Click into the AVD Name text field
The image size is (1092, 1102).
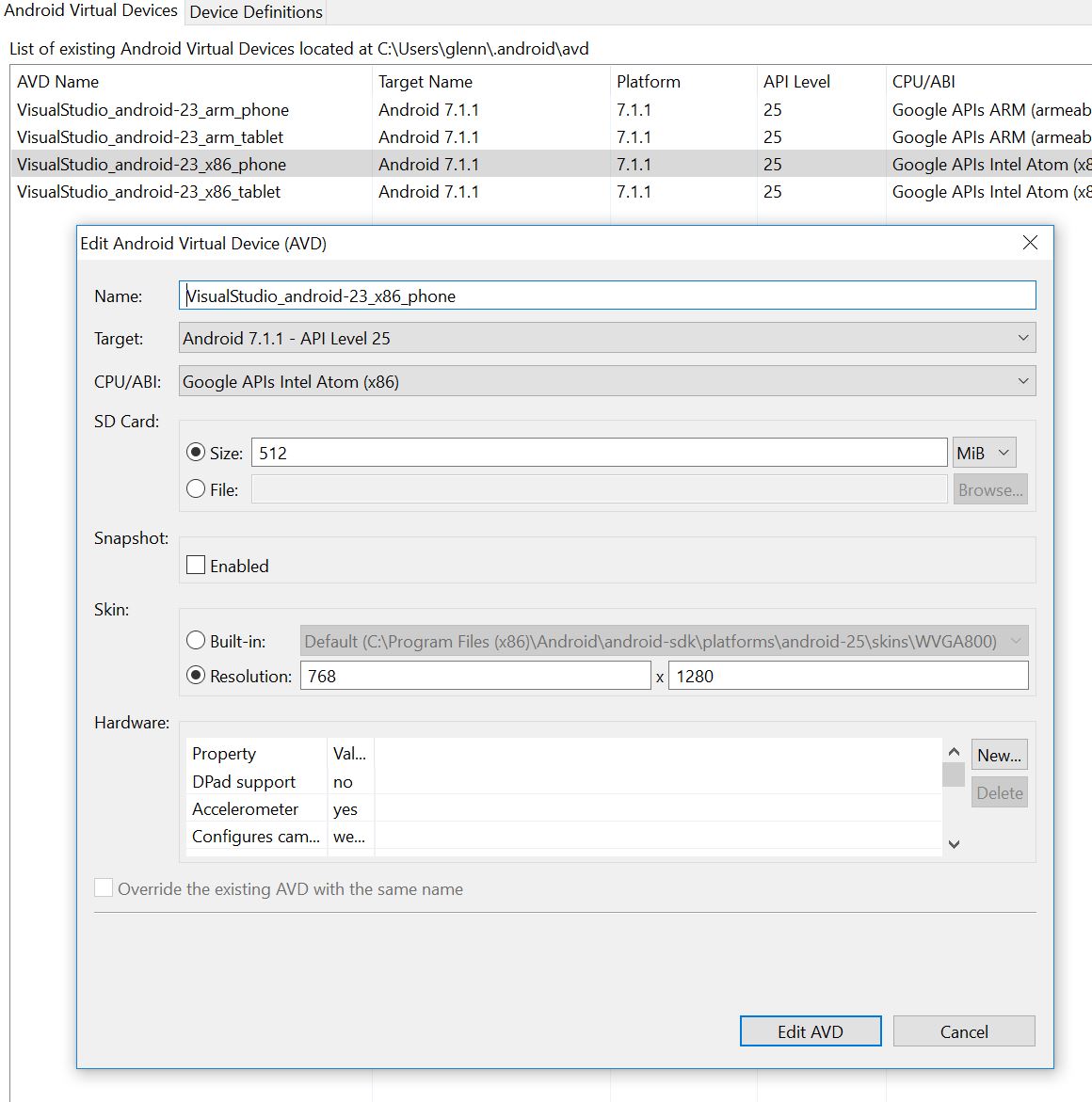coord(607,295)
